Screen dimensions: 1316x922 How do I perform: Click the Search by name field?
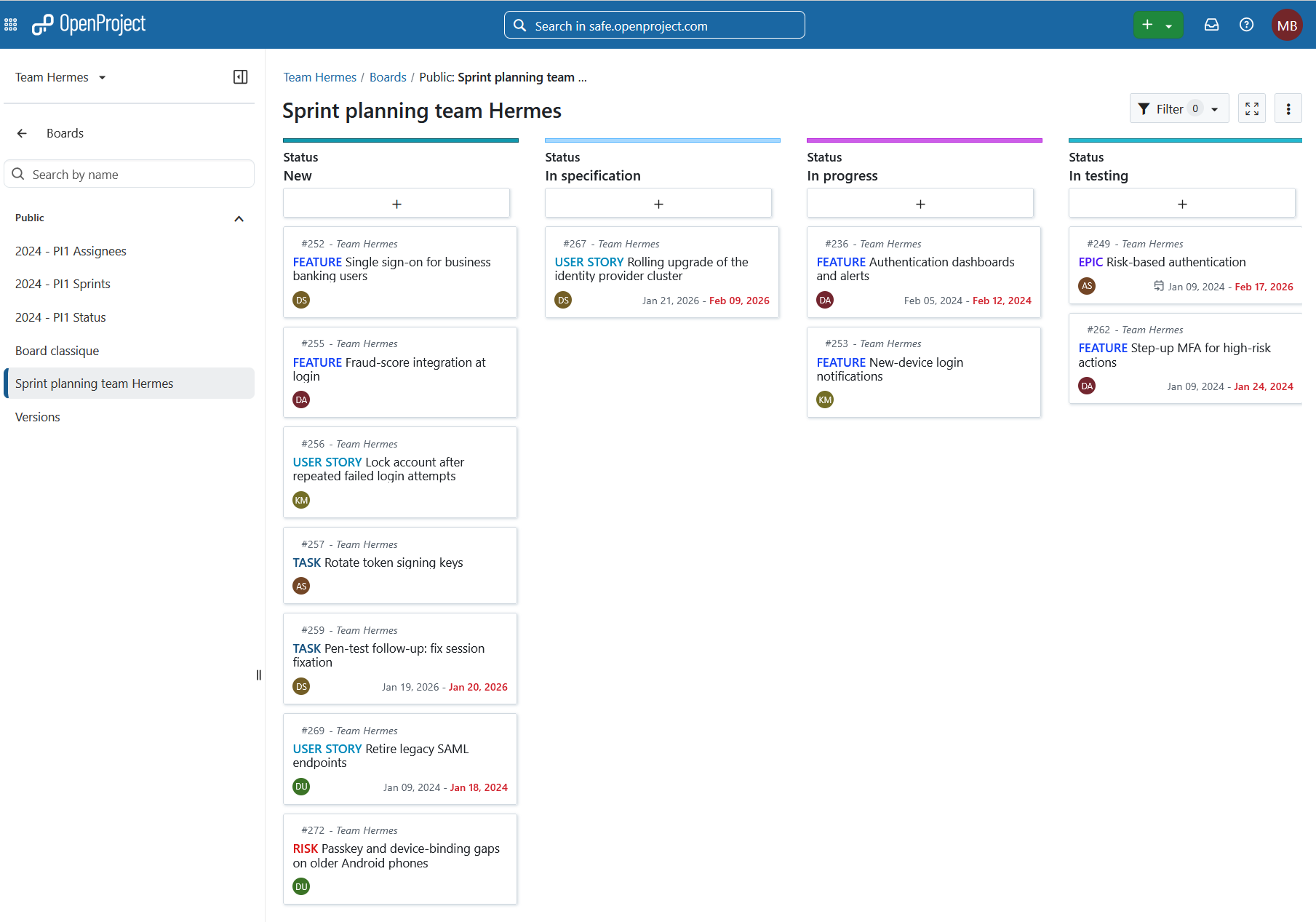129,175
